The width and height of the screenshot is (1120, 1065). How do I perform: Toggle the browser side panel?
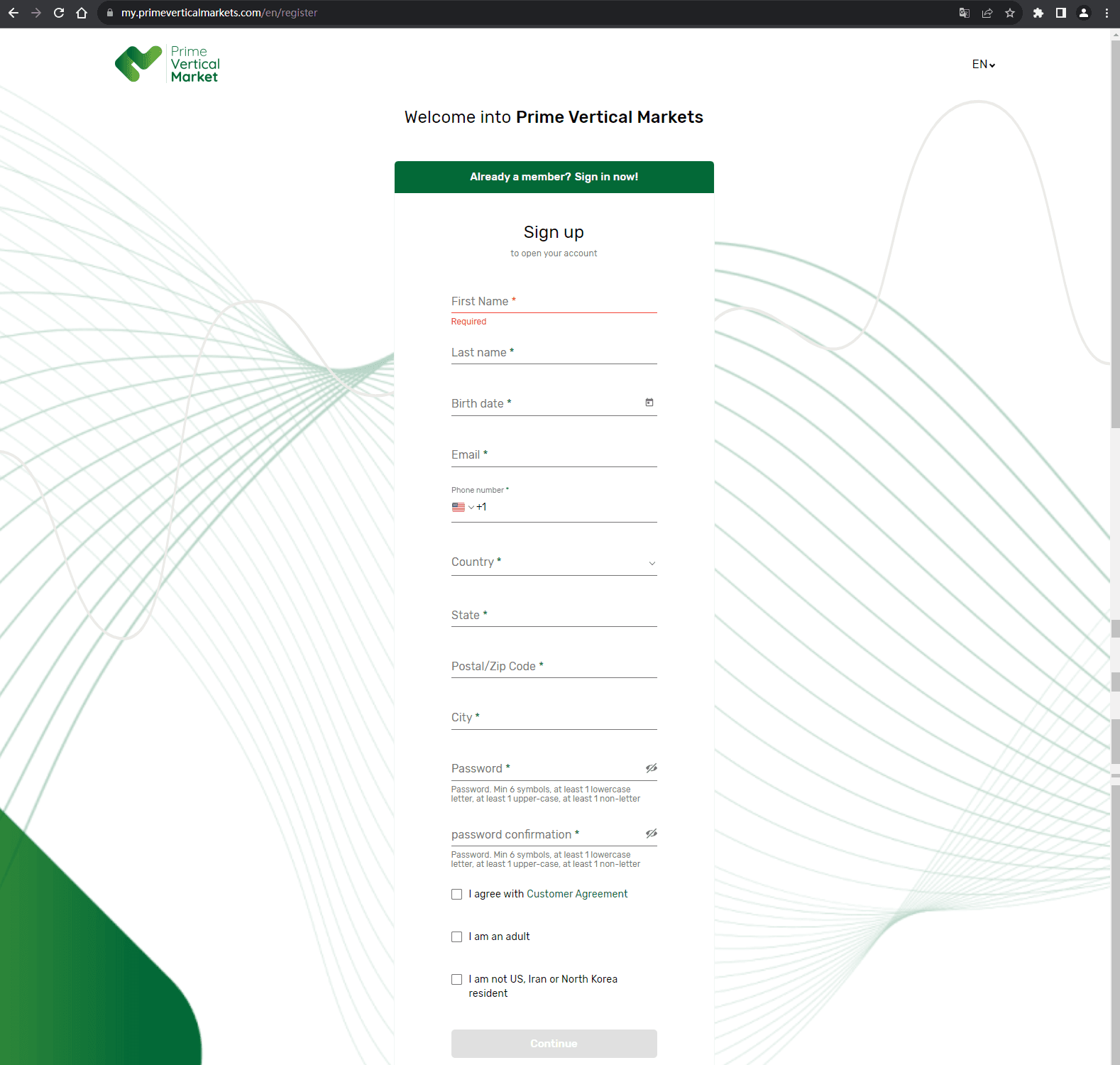(x=1061, y=13)
